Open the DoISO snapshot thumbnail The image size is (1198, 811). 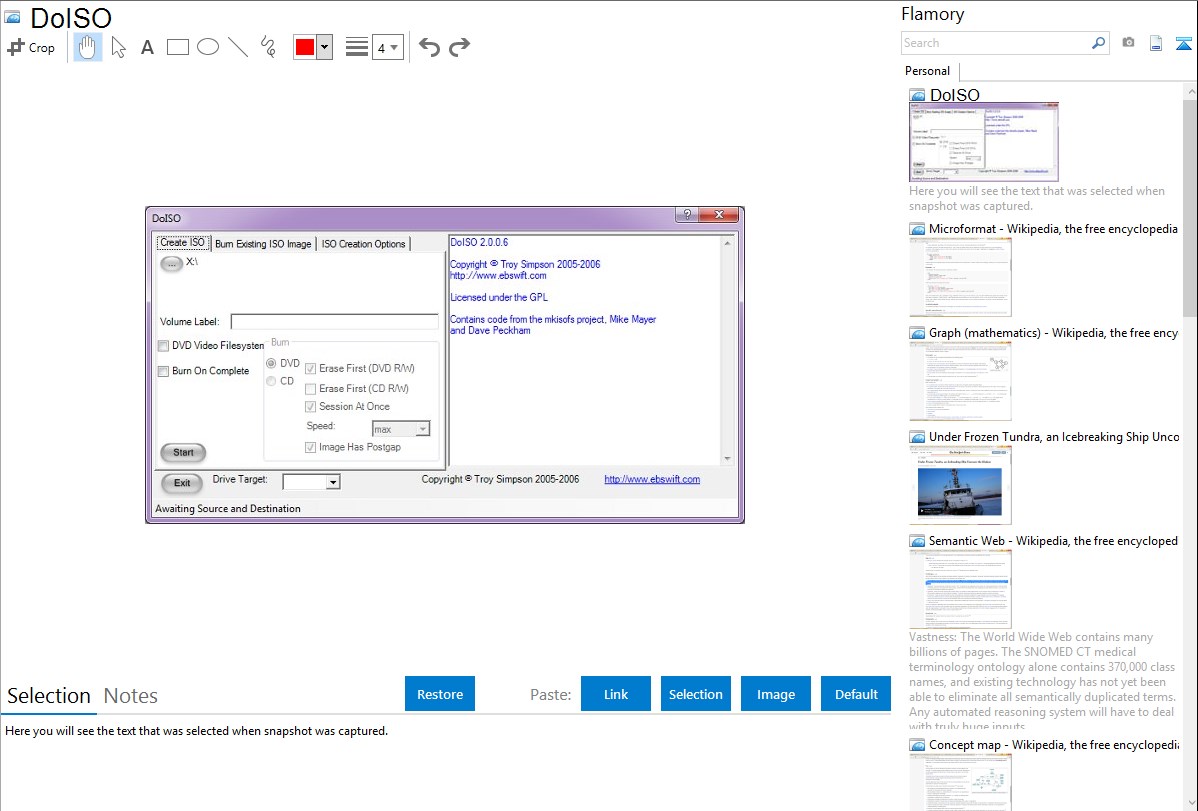tap(983, 143)
